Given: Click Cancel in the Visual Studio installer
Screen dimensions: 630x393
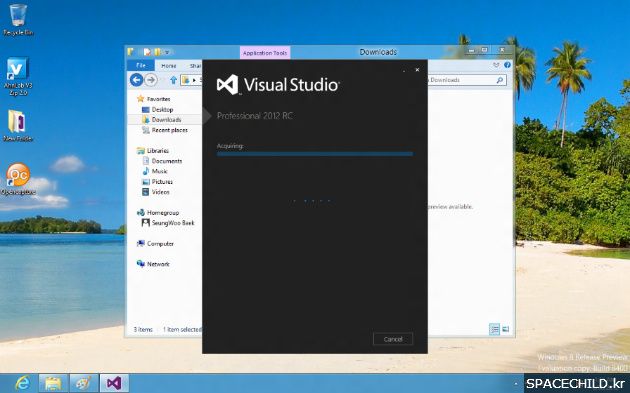Looking at the screenshot, I should [393, 339].
